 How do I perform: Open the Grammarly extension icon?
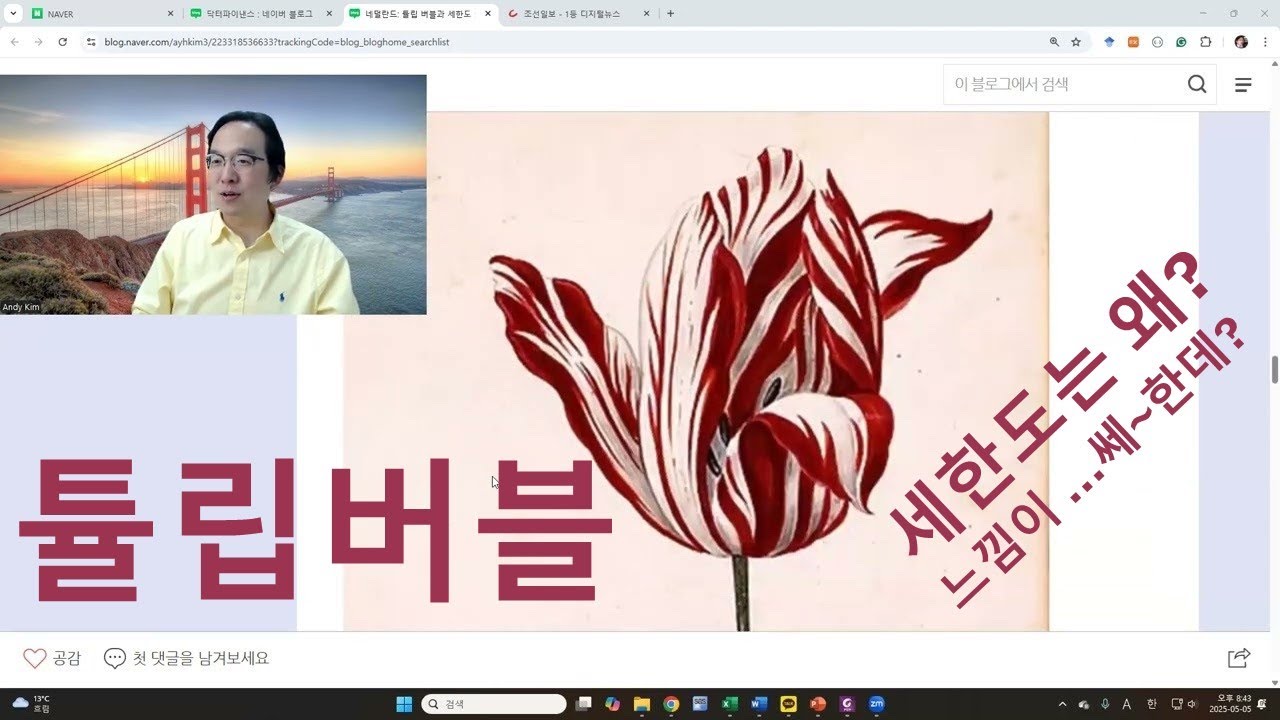[x=1181, y=42]
